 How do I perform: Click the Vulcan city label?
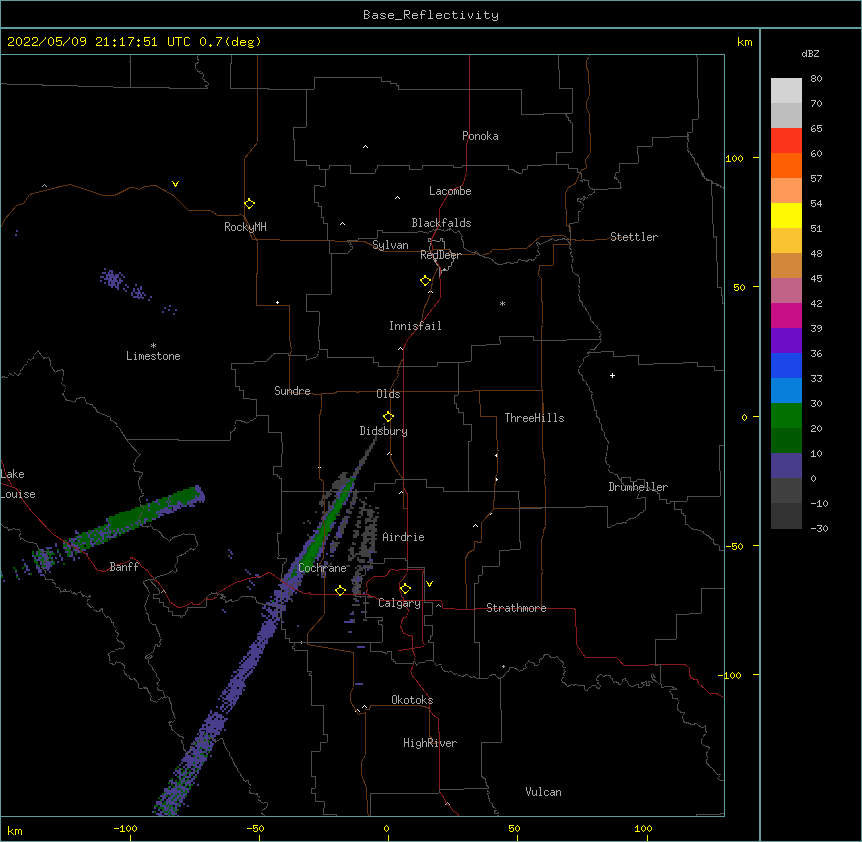[x=543, y=792]
